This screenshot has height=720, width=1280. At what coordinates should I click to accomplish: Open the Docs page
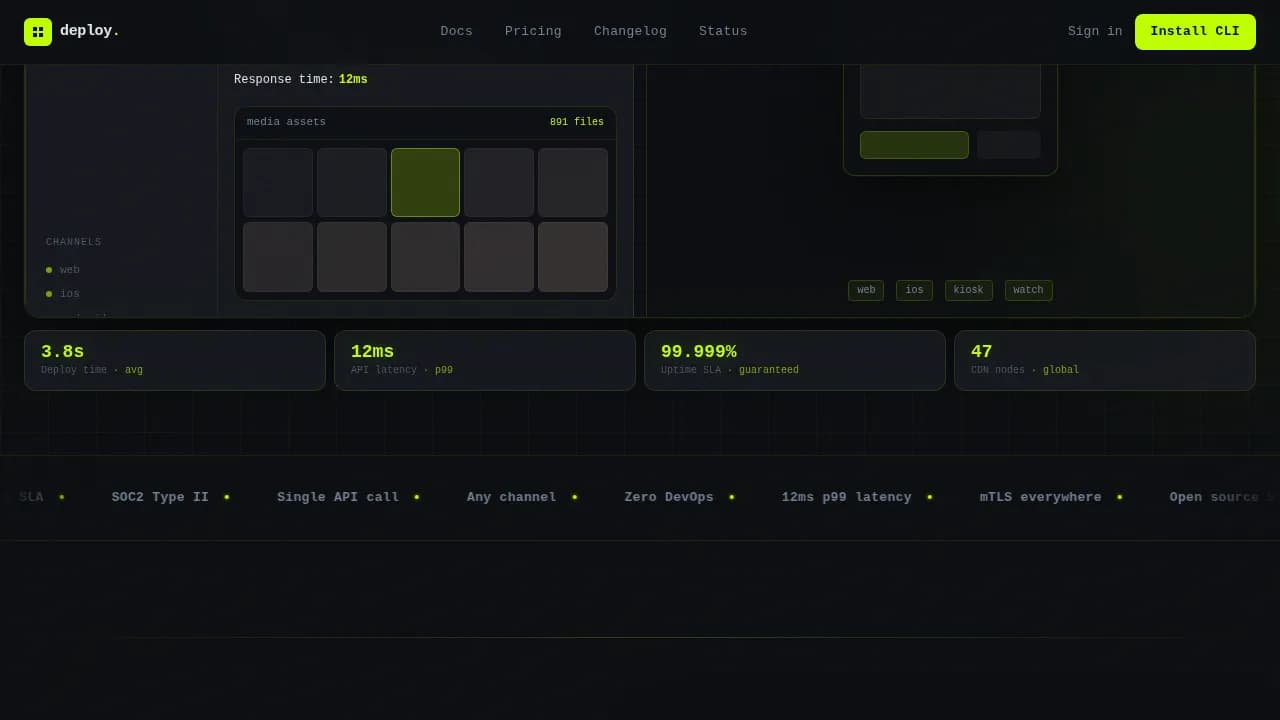point(456,31)
